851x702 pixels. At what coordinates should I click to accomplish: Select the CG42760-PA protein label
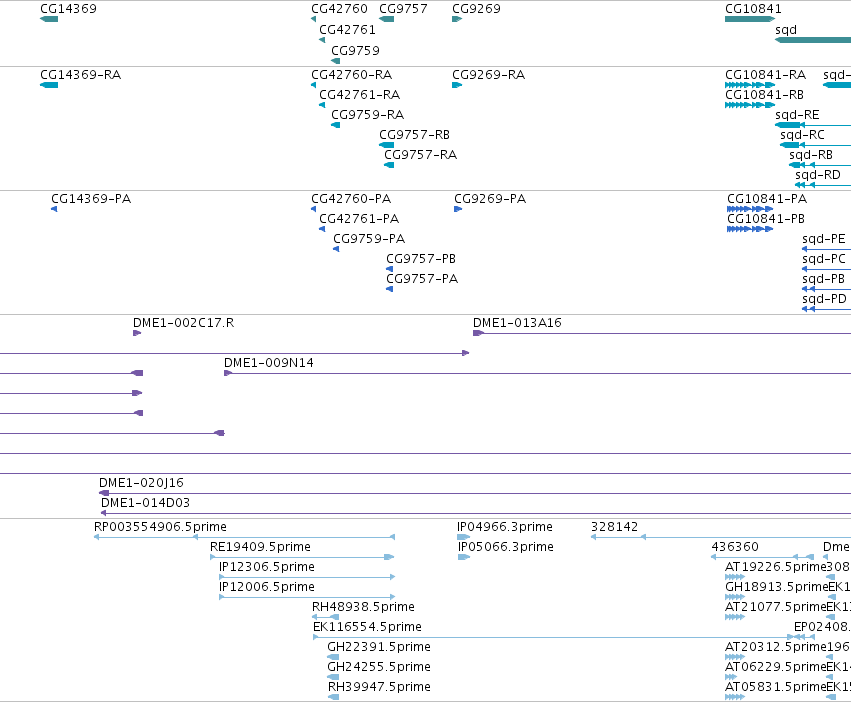point(351,199)
